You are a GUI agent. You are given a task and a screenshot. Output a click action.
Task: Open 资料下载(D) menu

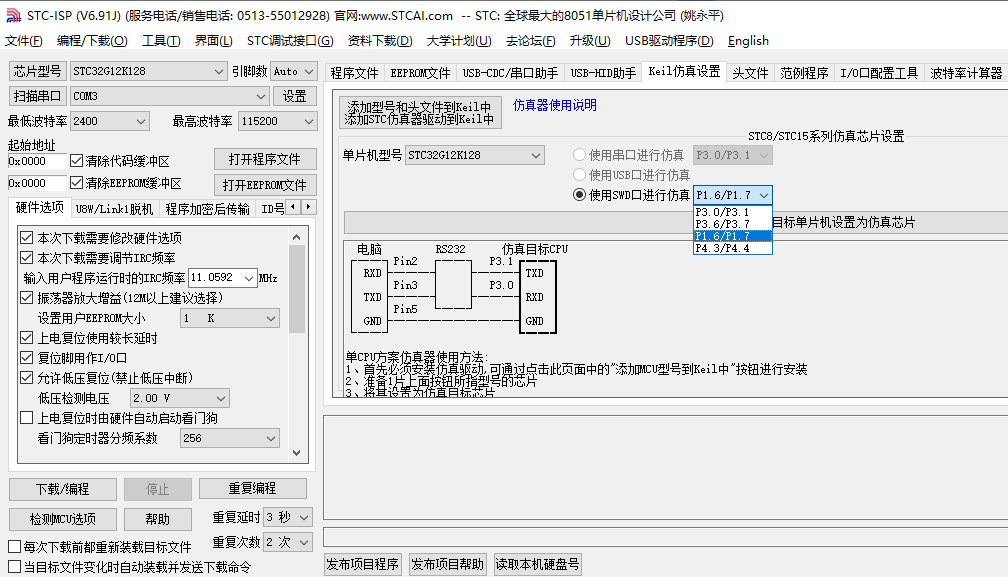click(380, 41)
